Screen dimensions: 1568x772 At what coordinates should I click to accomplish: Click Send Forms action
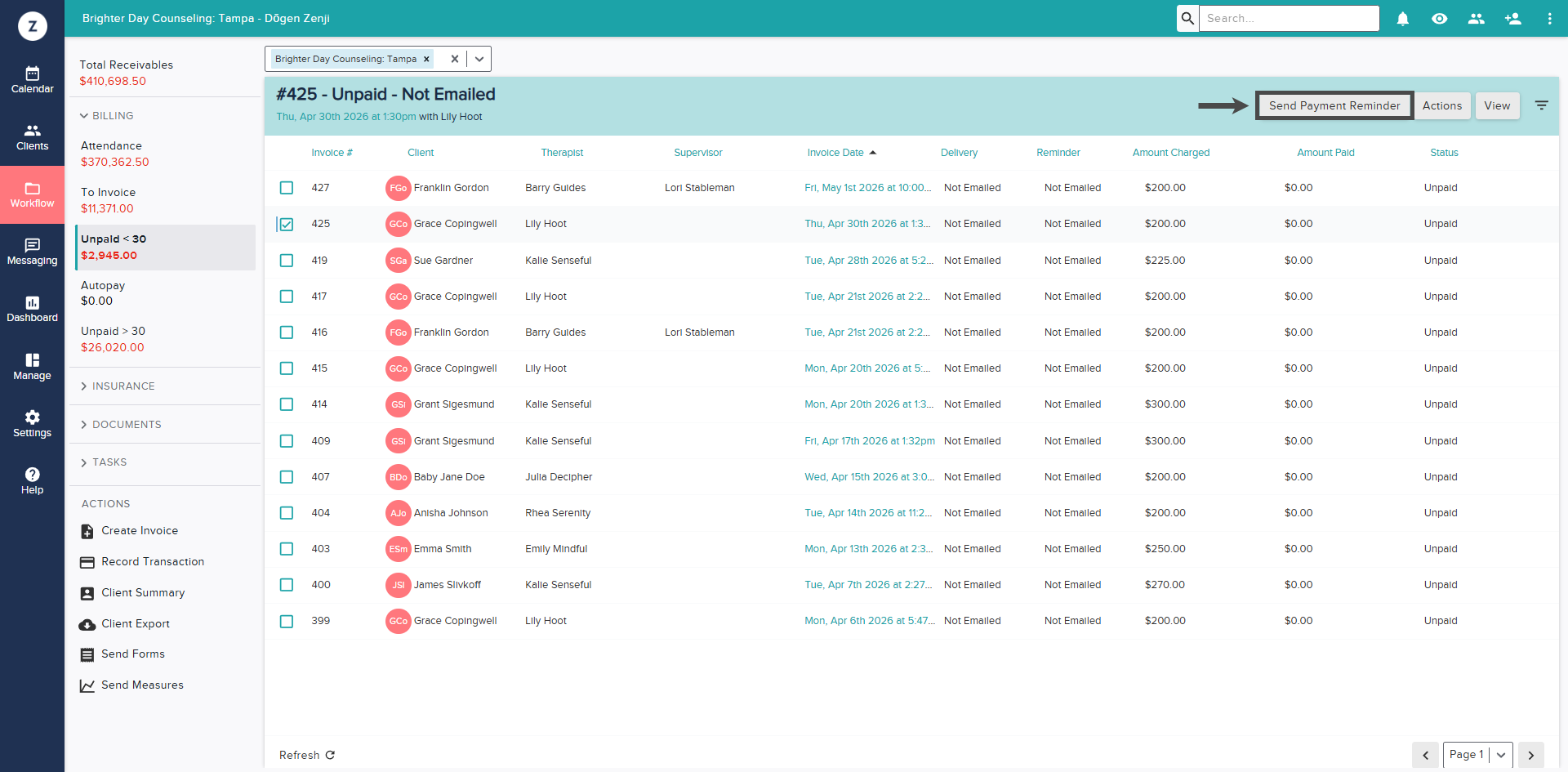pyautogui.click(x=122, y=654)
